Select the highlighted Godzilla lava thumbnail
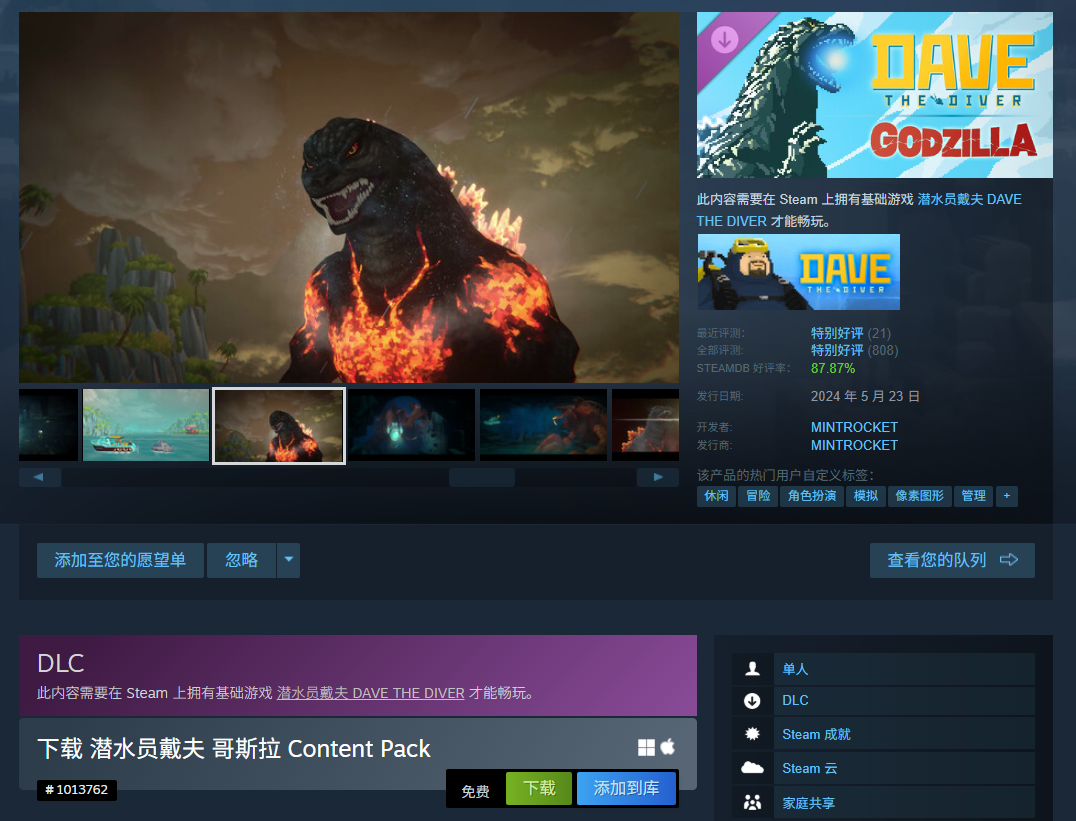Screen dimensions: 1076x821 [x=279, y=426]
